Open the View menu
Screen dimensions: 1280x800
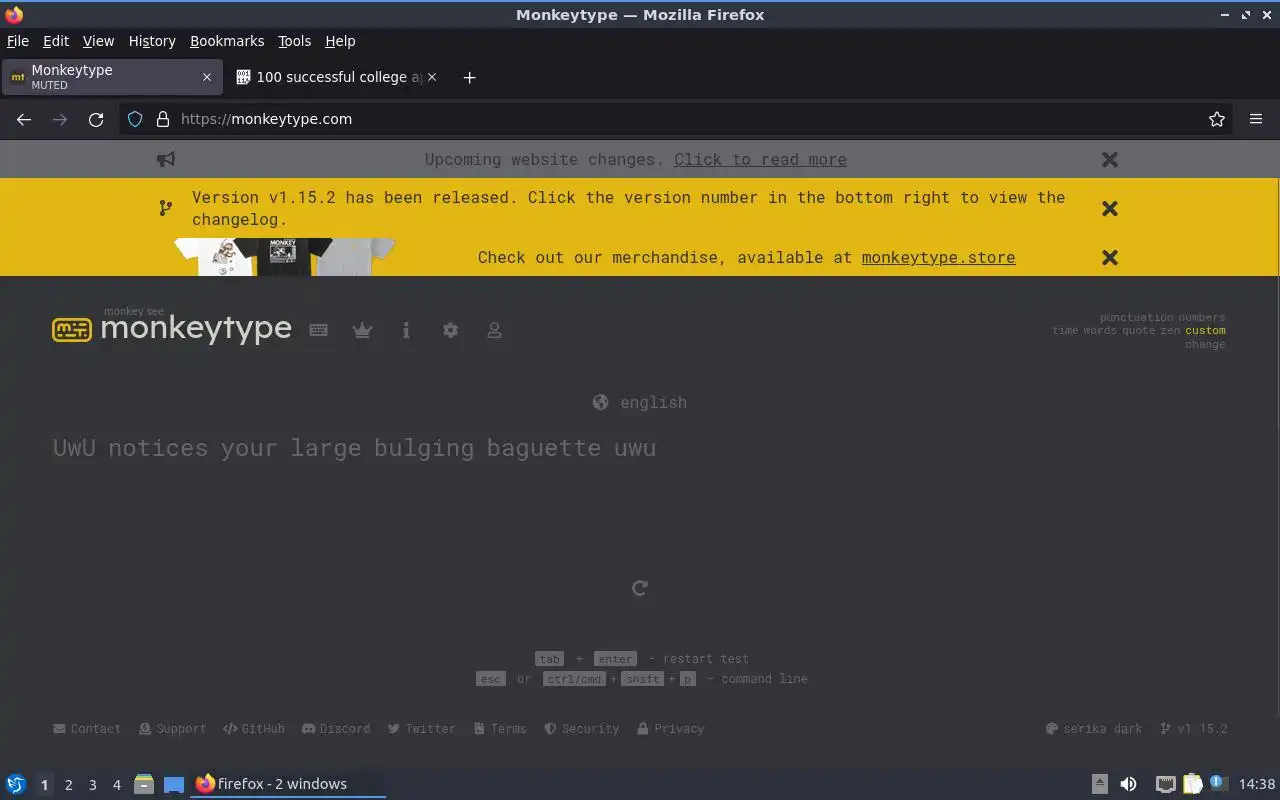tap(98, 41)
